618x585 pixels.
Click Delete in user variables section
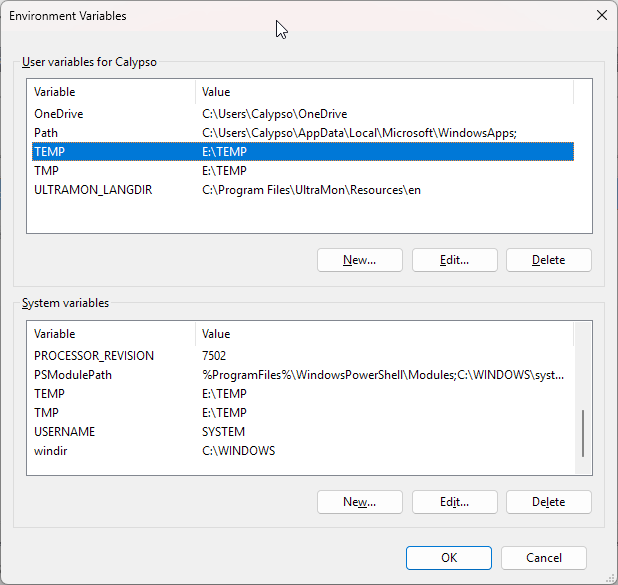pyautogui.click(x=549, y=260)
